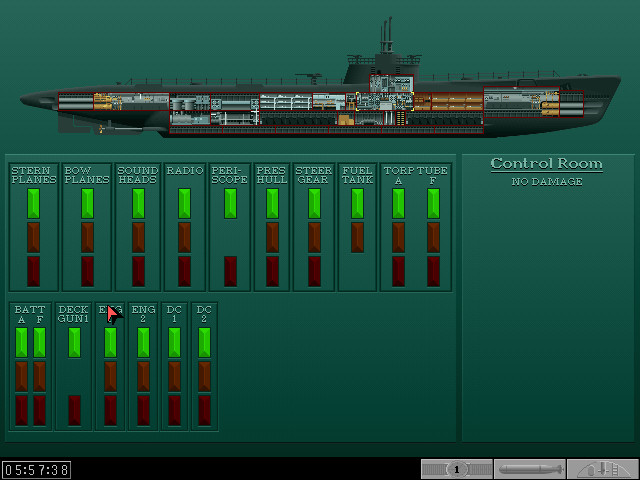
Task: Select the Periscope green status indicator
Action: pos(231,203)
